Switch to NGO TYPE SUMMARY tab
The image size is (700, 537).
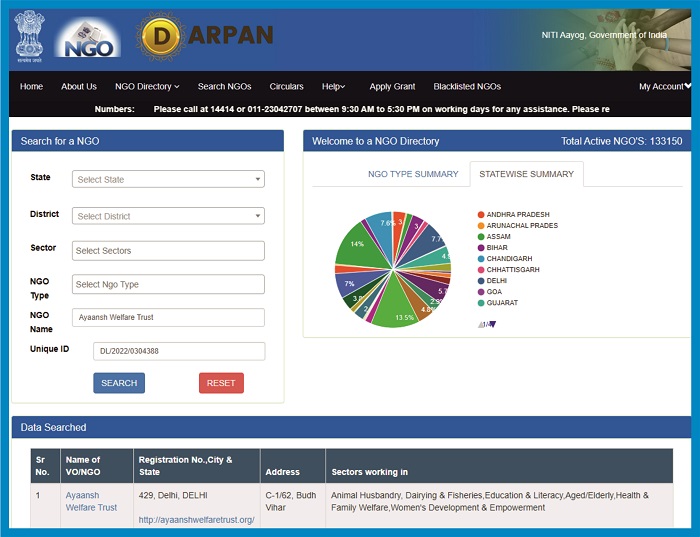413,174
